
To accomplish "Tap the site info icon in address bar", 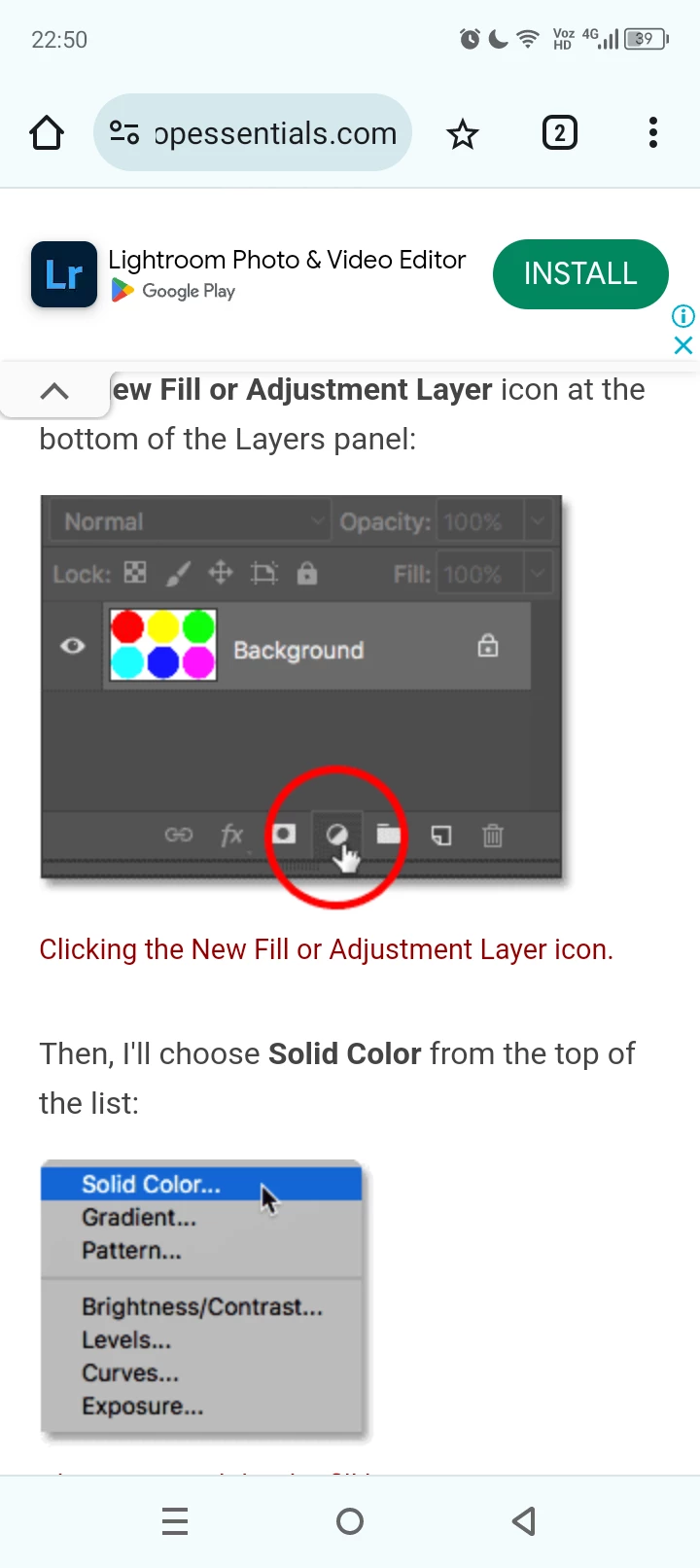I will [124, 132].
